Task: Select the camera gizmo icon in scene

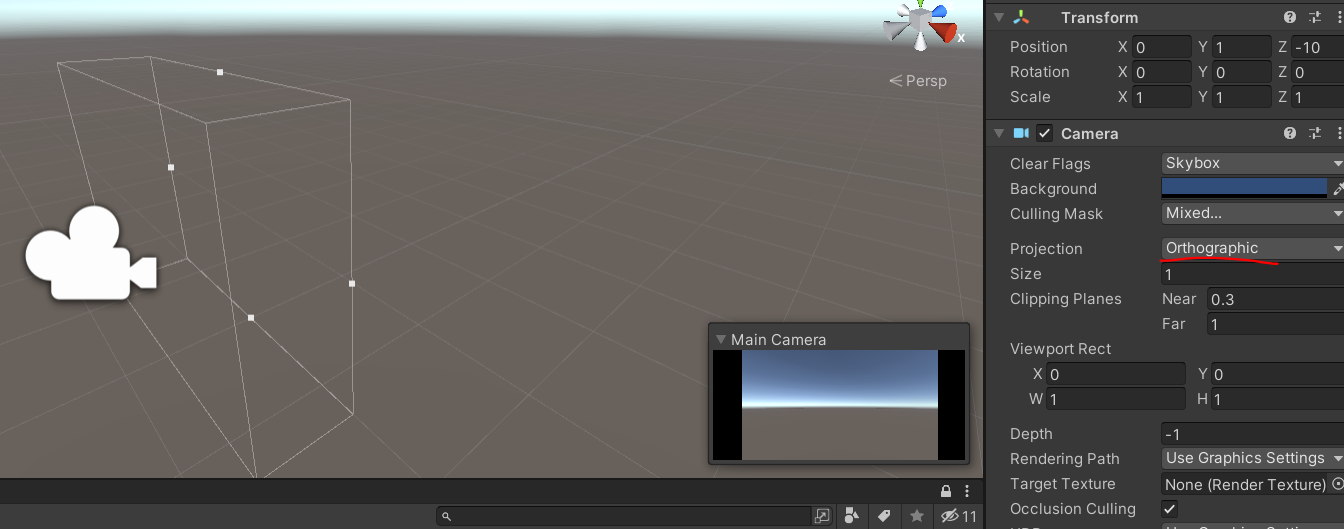Action: pyautogui.click(x=90, y=254)
